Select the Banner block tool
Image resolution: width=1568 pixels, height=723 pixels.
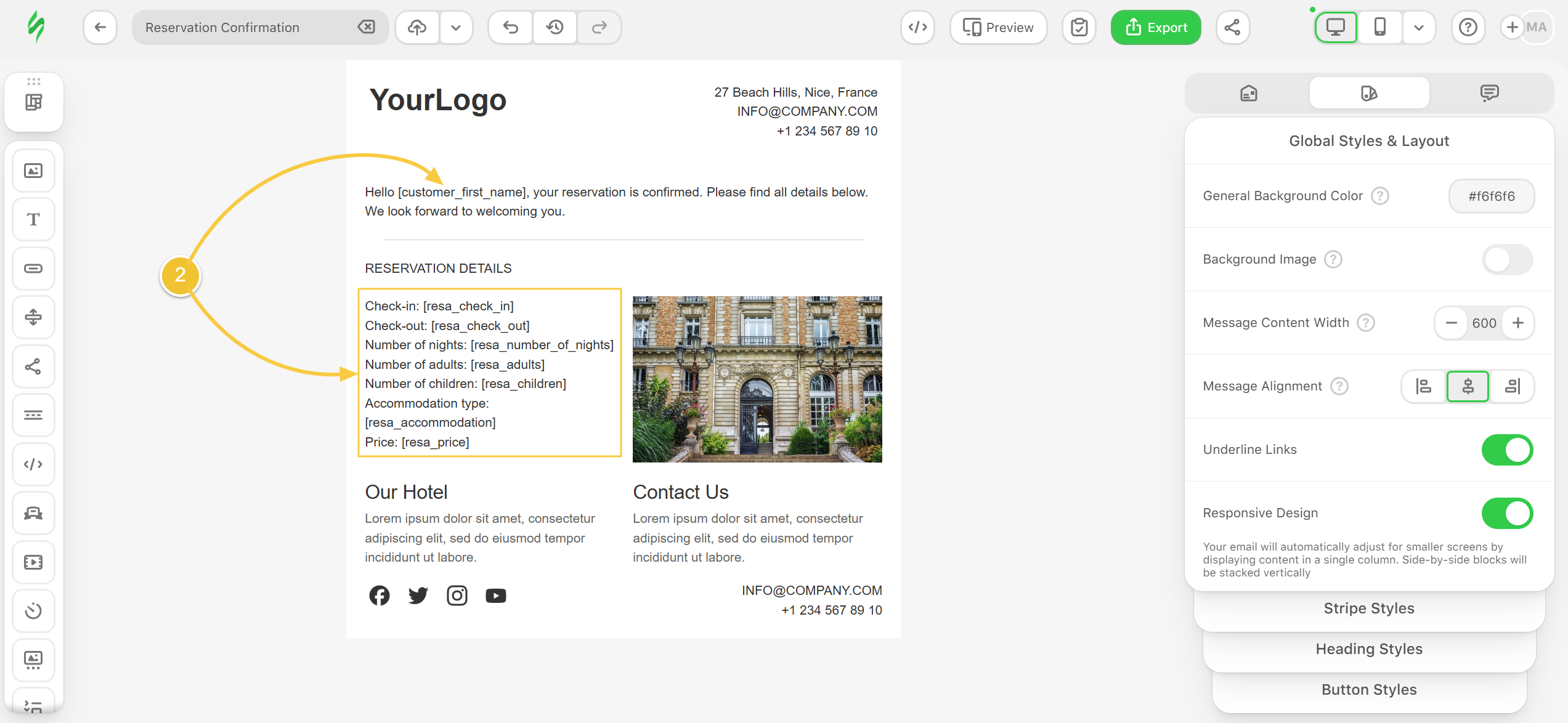[x=34, y=513]
